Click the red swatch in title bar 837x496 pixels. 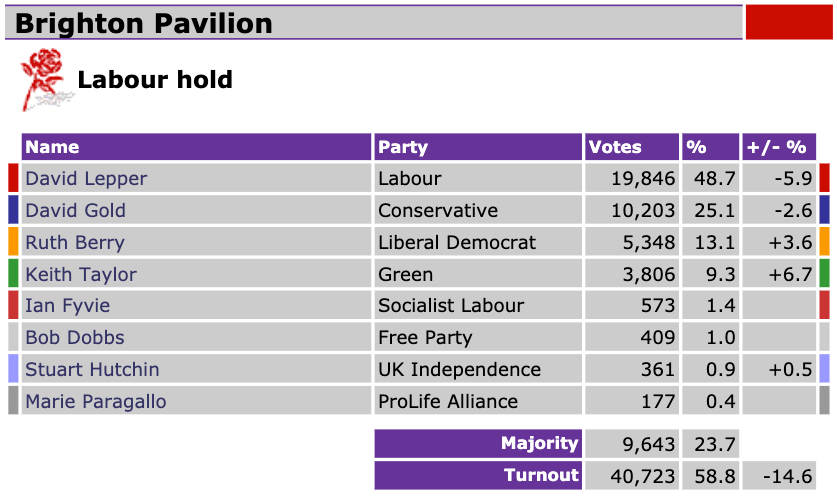point(789,23)
